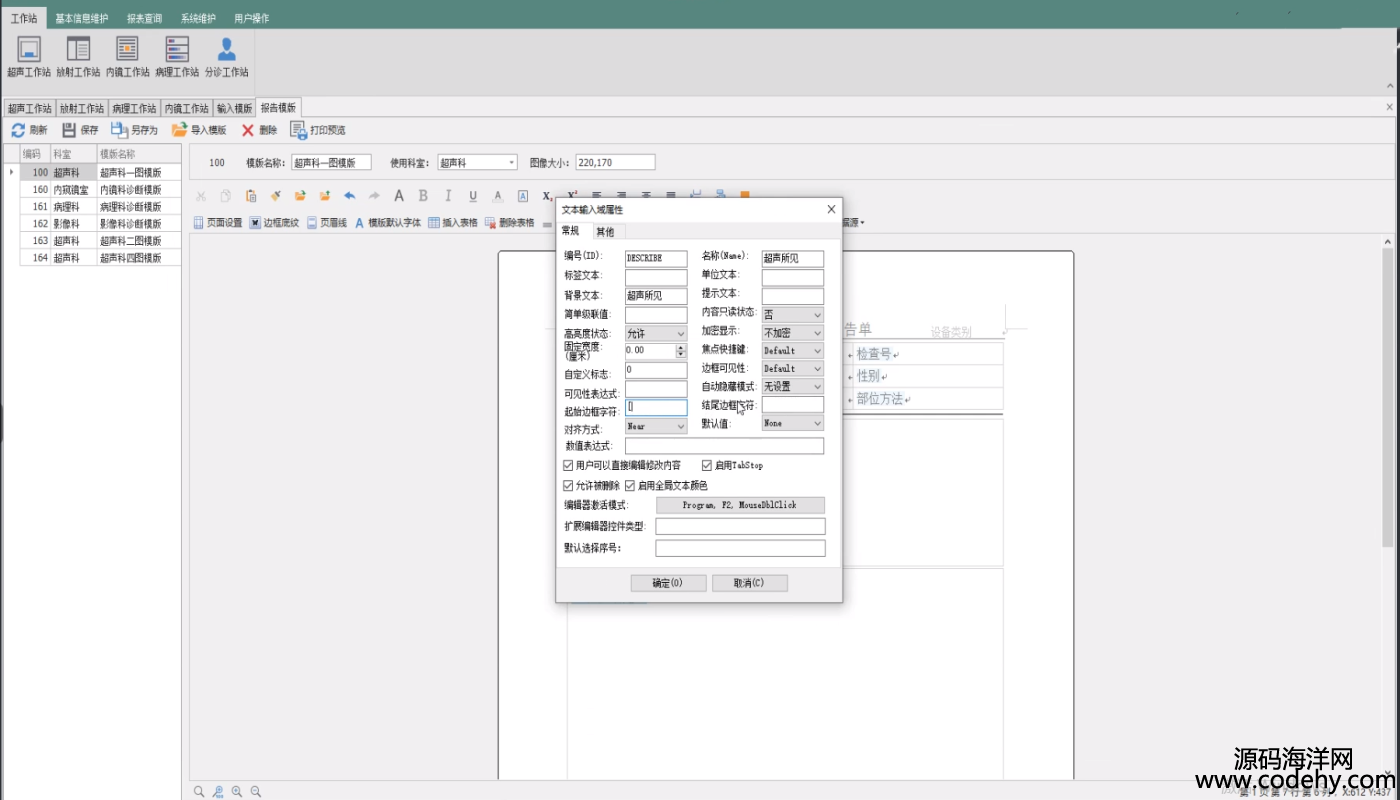Click the 刷新 refresh toolbar icon
Screen dimensions: 1400x800
[x=18, y=130]
